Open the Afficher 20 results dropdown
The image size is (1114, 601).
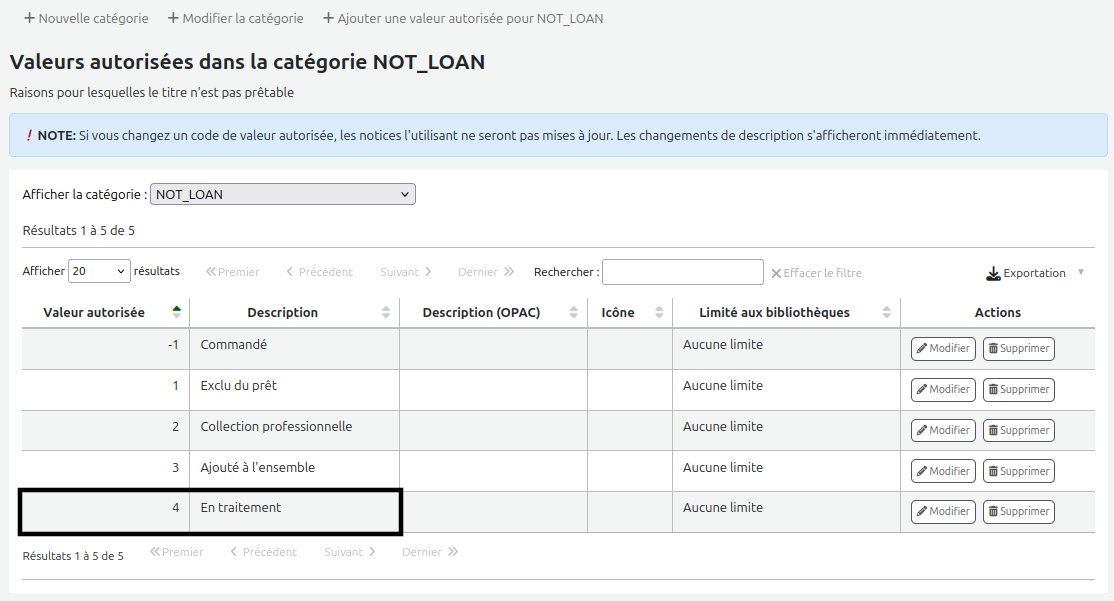(x=99, y=271)
